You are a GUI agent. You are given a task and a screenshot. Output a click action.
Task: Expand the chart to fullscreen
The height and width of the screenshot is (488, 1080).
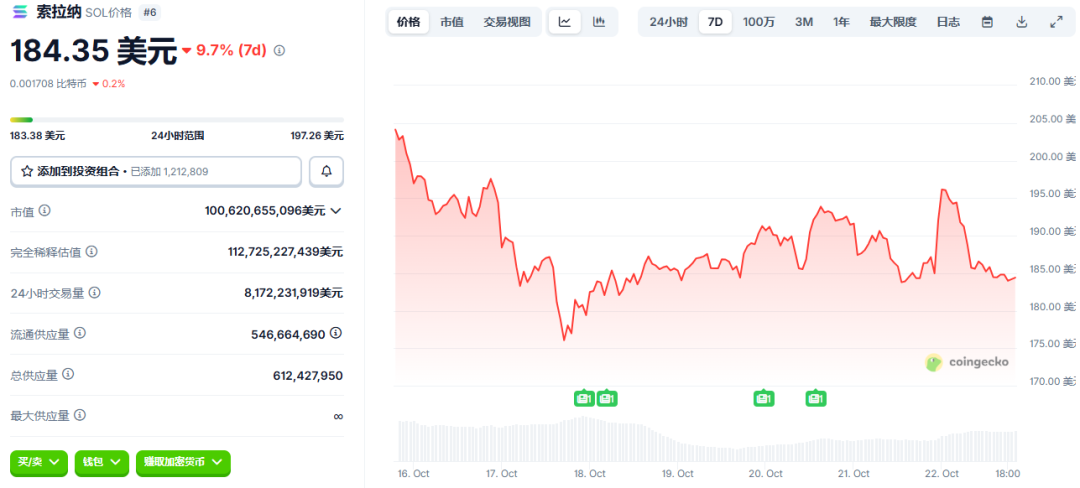click(1056, 22)
